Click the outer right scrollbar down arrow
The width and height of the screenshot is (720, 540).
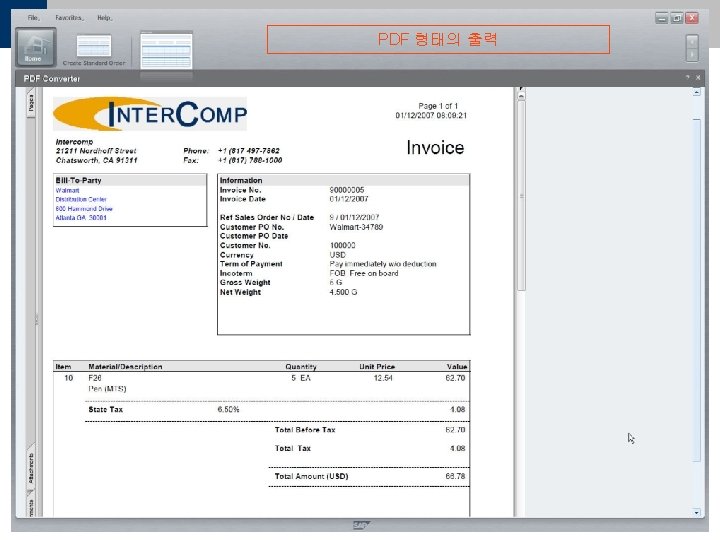(697, 512)
